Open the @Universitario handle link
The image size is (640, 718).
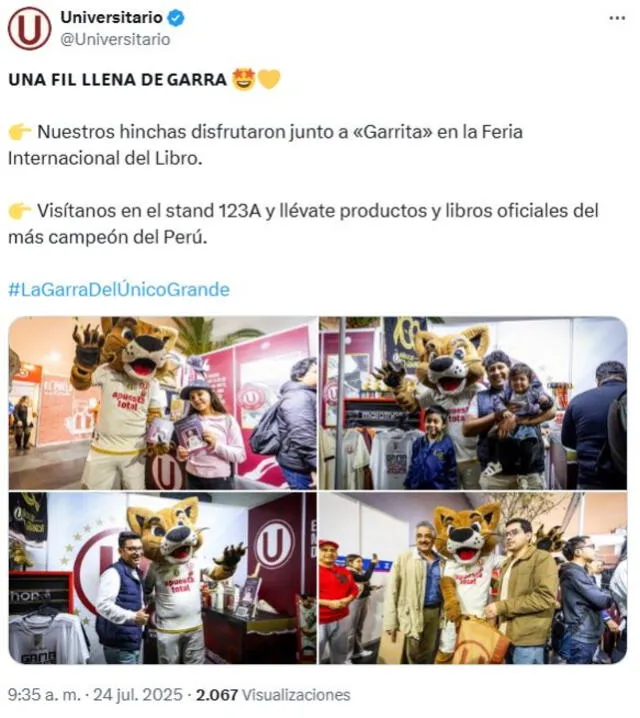pos(115,39)
